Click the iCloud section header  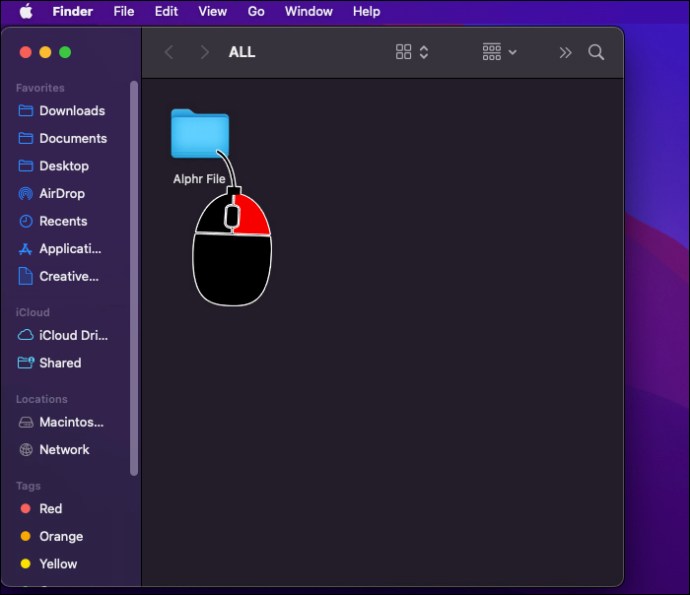pos(33,312)
